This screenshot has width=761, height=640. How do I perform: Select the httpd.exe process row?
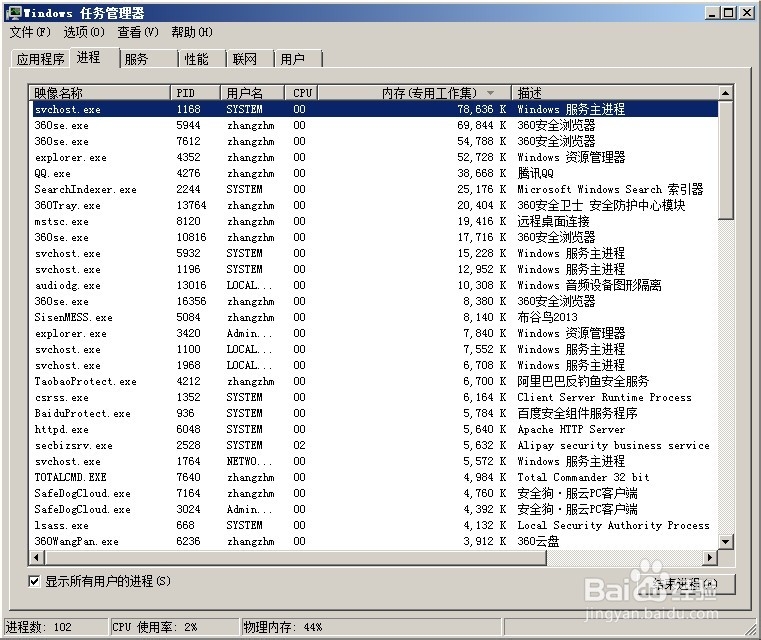(375, 429)
